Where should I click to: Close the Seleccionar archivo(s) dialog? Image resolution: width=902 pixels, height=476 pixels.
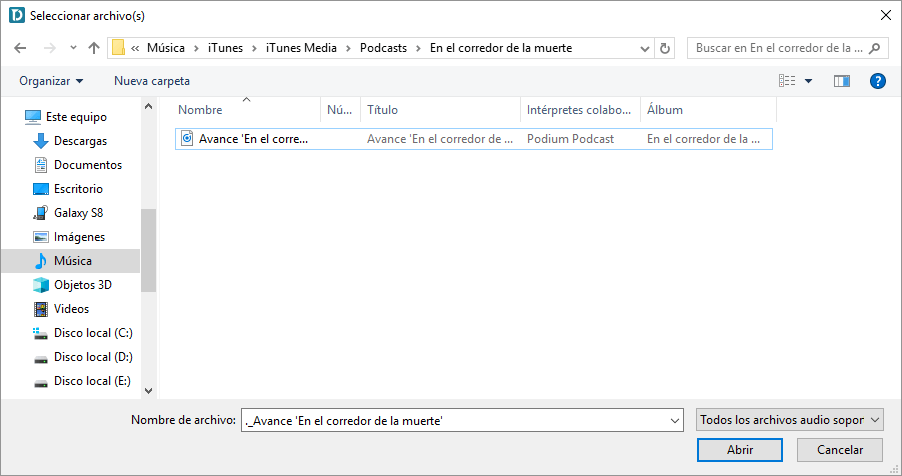886,16
